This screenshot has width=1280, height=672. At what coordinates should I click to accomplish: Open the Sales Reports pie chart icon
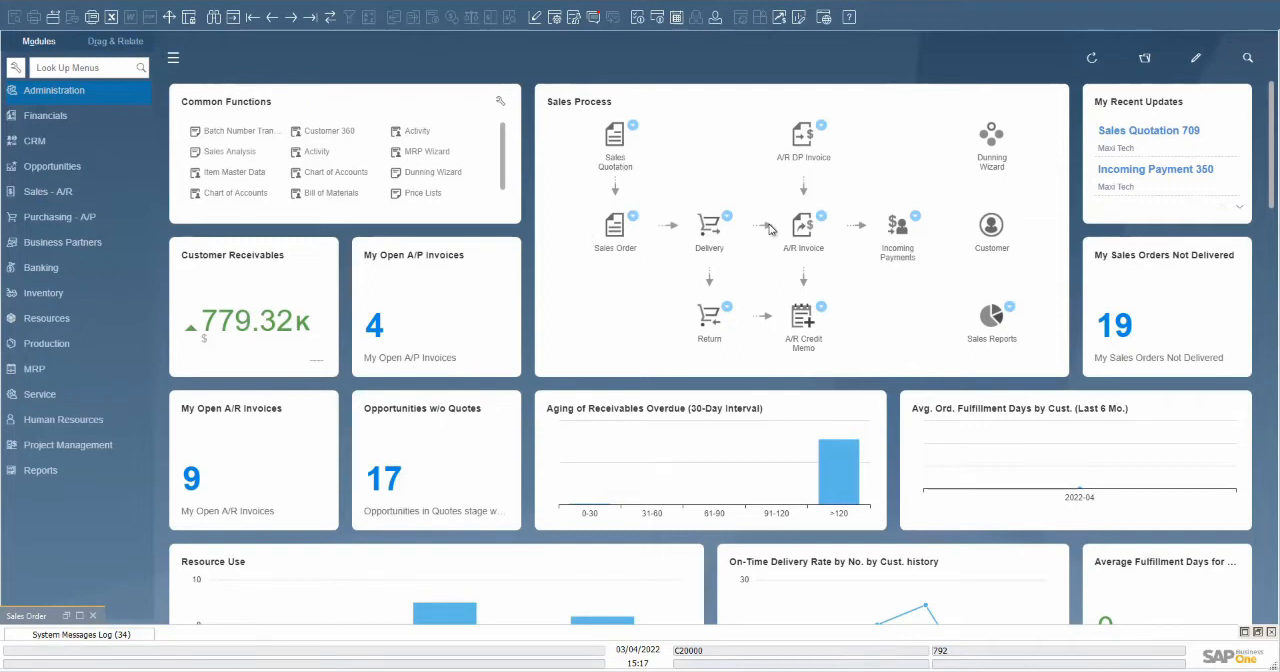(991, 316)
